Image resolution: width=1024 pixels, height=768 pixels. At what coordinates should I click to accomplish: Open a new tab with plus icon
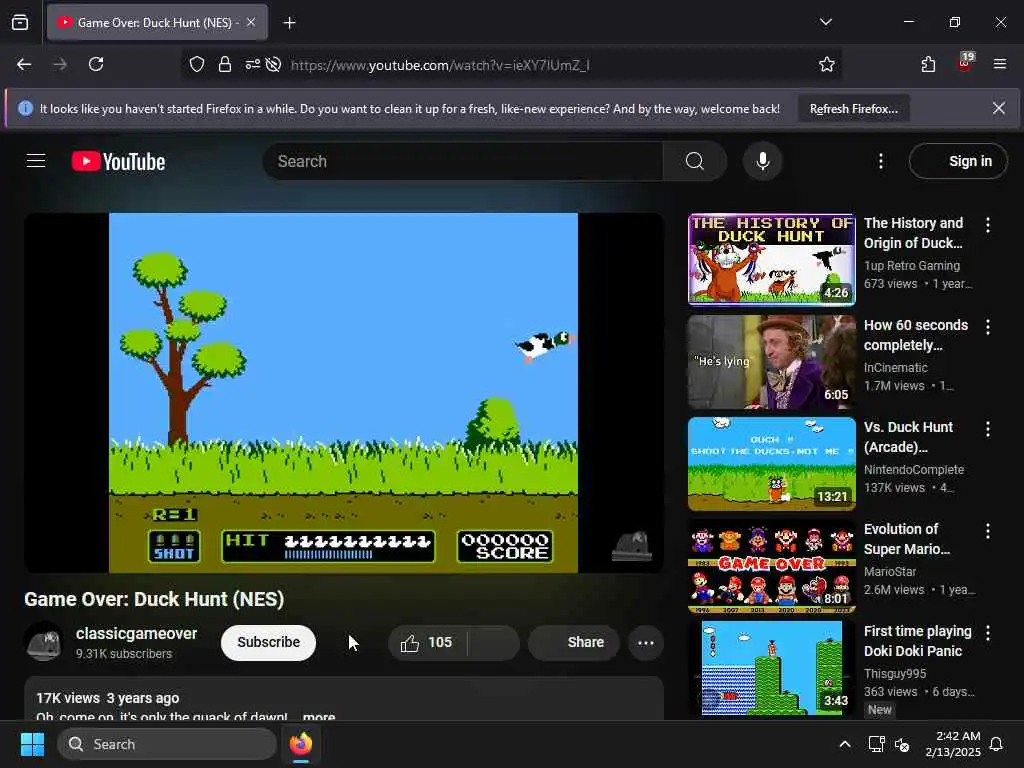click(x=289, y=23)
